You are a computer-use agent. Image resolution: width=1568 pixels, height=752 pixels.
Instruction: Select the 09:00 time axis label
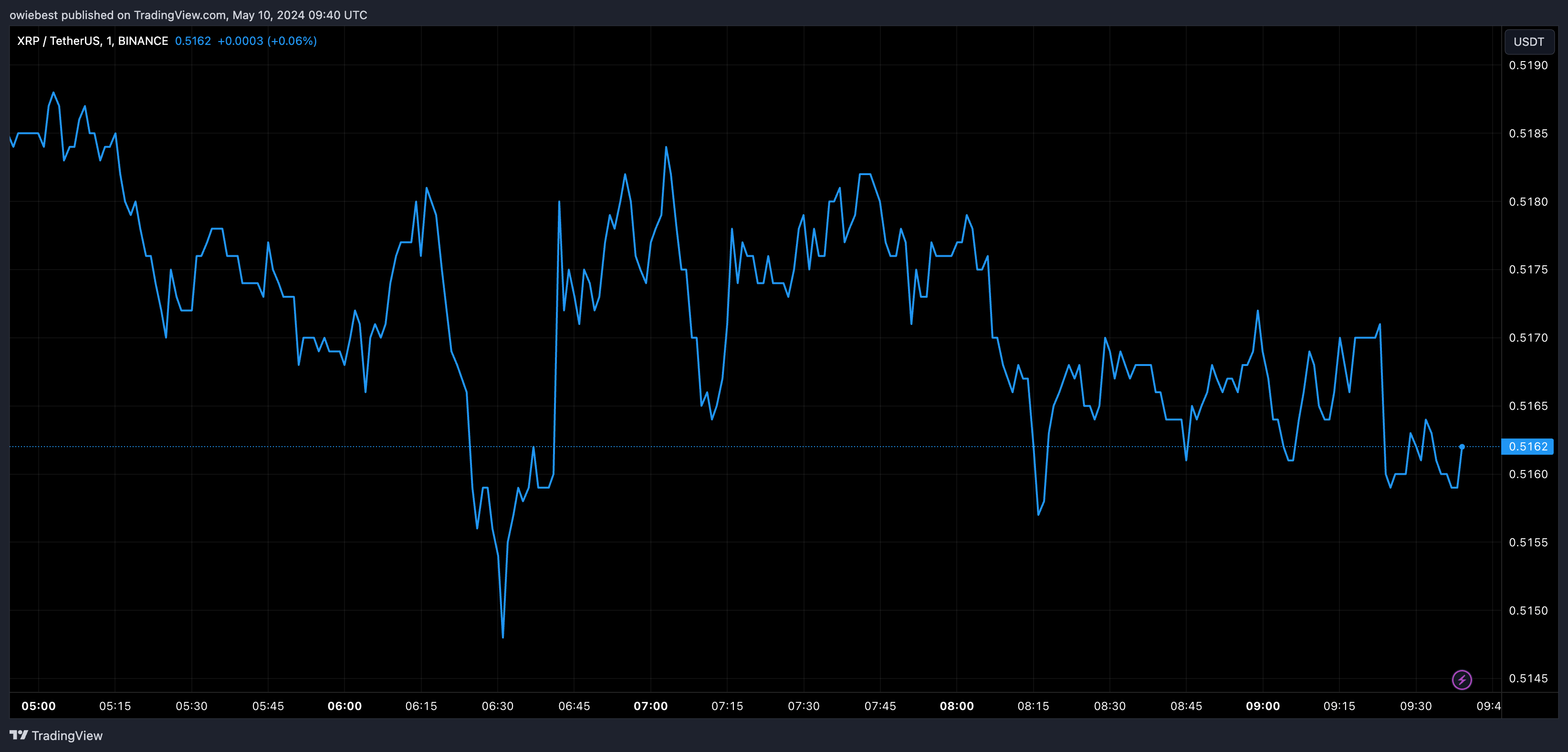point(1263,706)
